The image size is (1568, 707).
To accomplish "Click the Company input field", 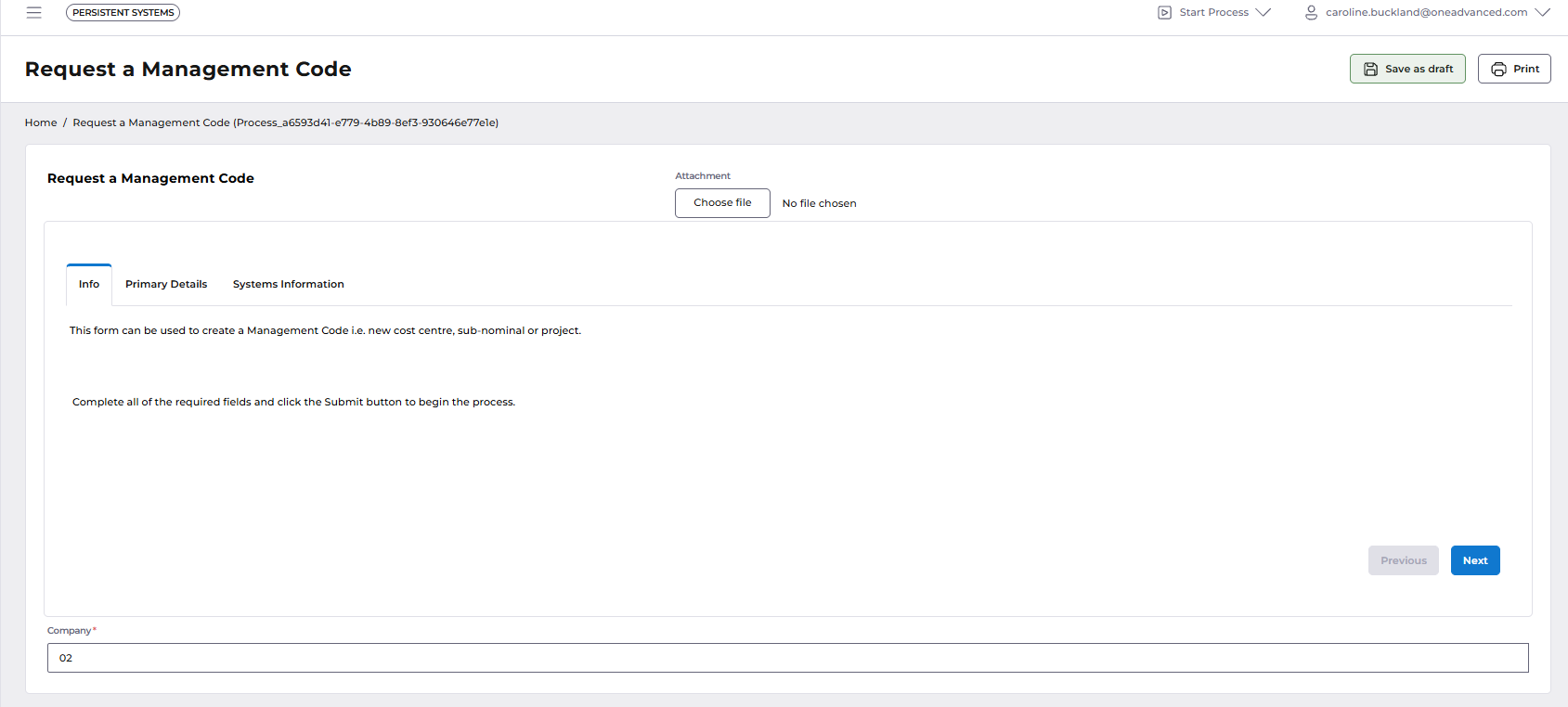I will pyautogui.click(x=787, y=658).
